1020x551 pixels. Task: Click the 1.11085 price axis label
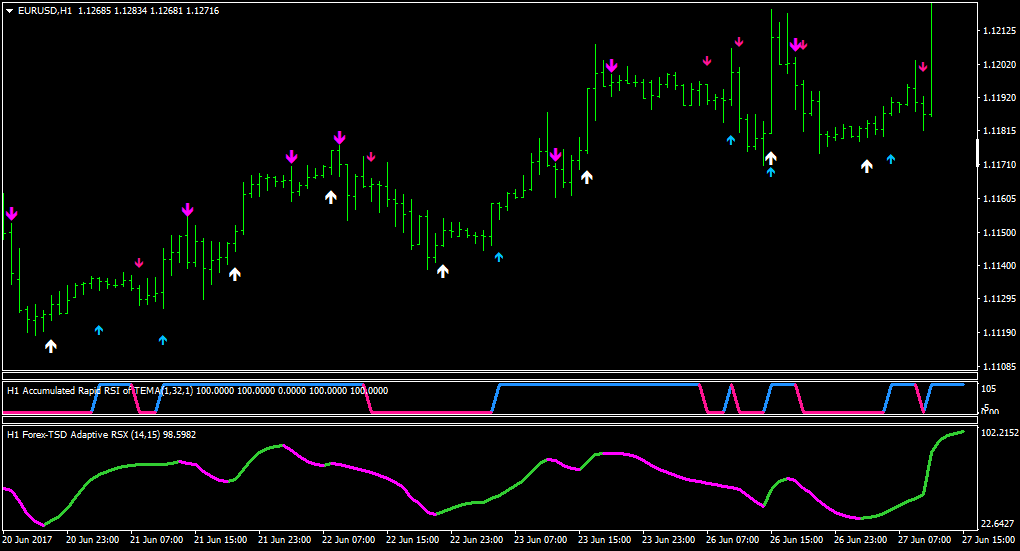pyautogui.click(x=999, y=366)
